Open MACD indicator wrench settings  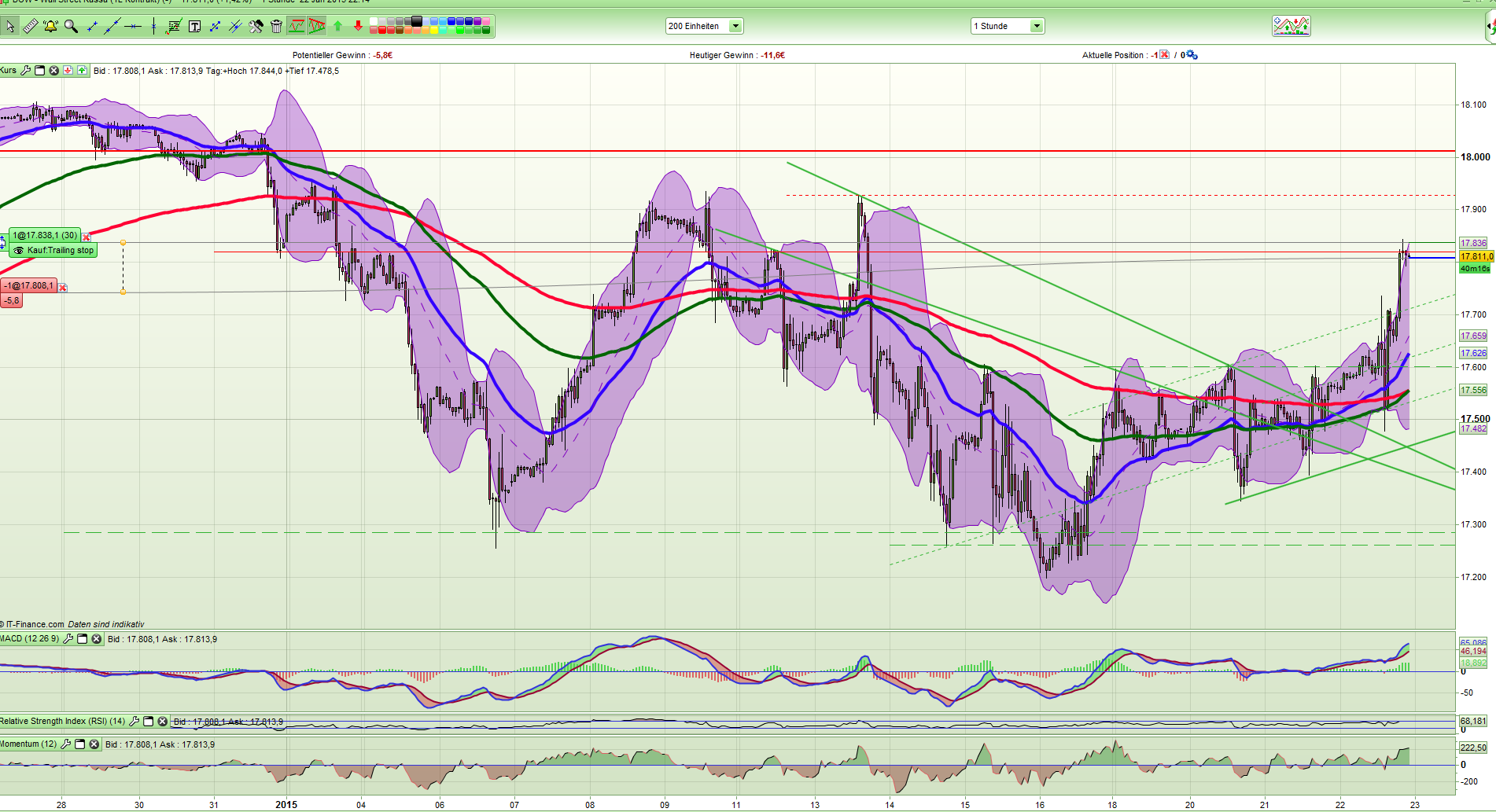[x=68, y=639]
